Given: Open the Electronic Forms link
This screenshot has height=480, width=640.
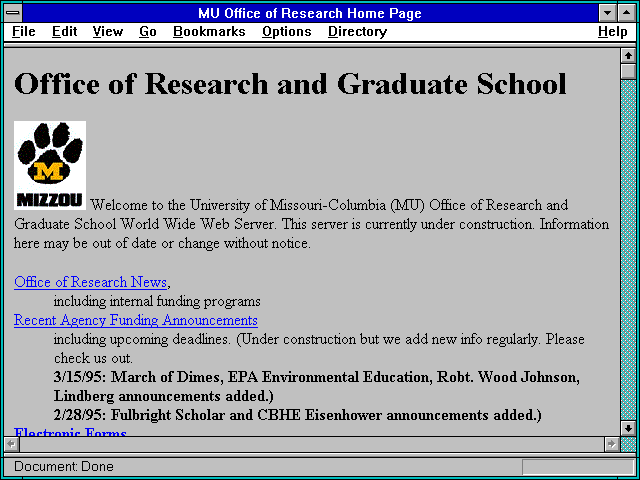Looking at the screenshot, I should tap(70, 432).
